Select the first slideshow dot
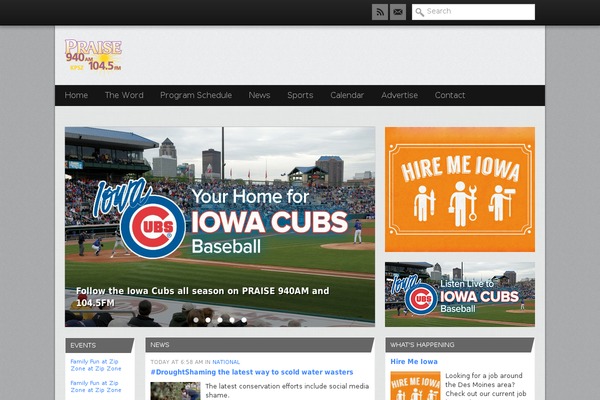 [196, 320]
